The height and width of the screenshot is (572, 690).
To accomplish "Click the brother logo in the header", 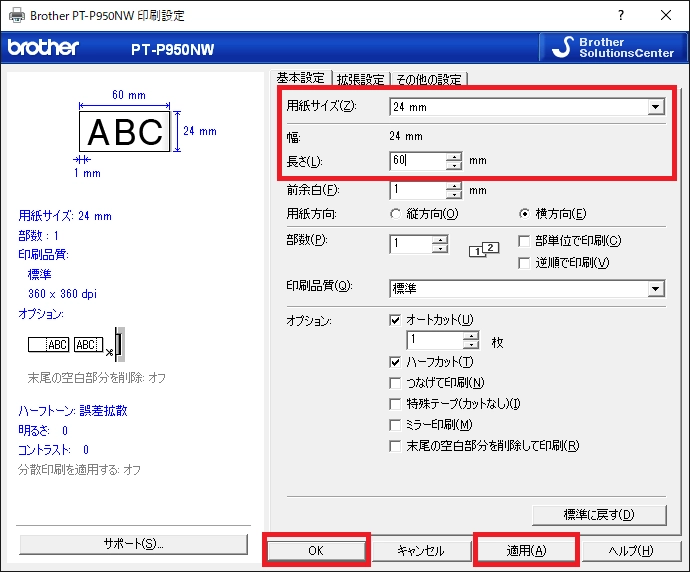I will (43, 48).
